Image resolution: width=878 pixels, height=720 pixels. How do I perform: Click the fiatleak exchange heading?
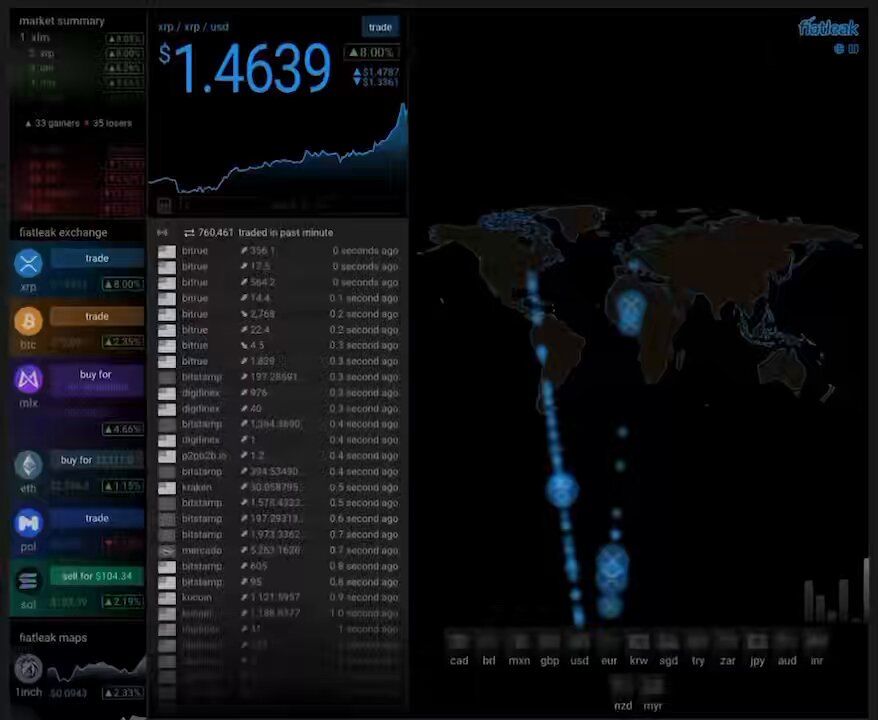coord(63,232)
